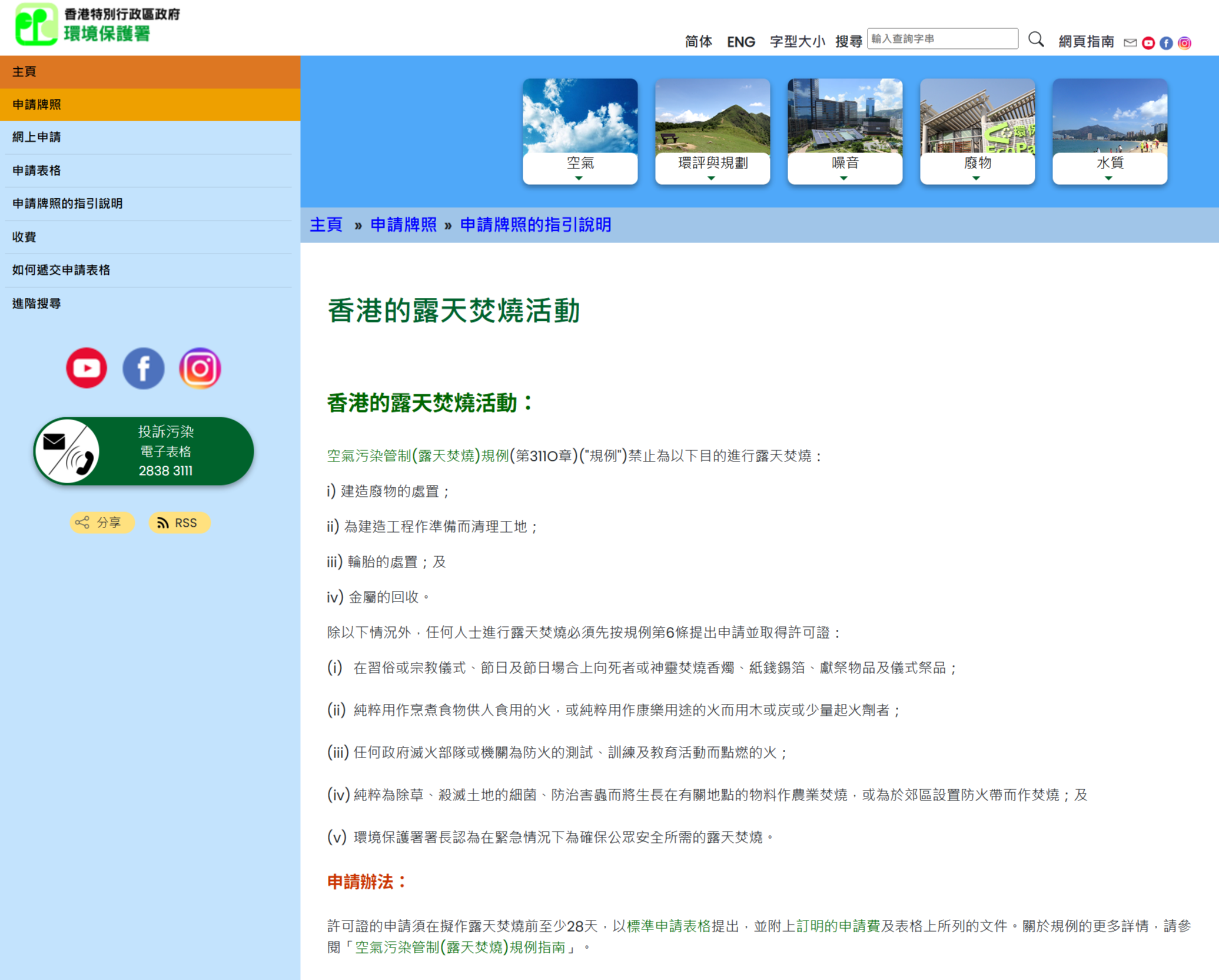Open the 投訴污染 電子表格 complaint banner
1219x980 pixels.
tap(144, 451)
